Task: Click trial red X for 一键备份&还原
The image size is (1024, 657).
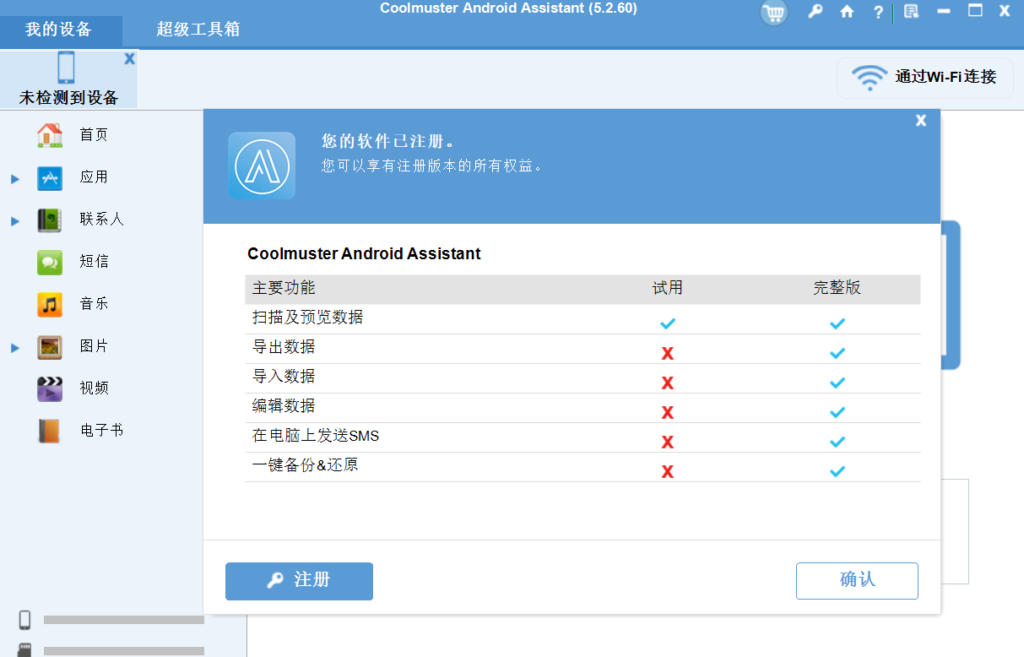Action: (667, 472)
